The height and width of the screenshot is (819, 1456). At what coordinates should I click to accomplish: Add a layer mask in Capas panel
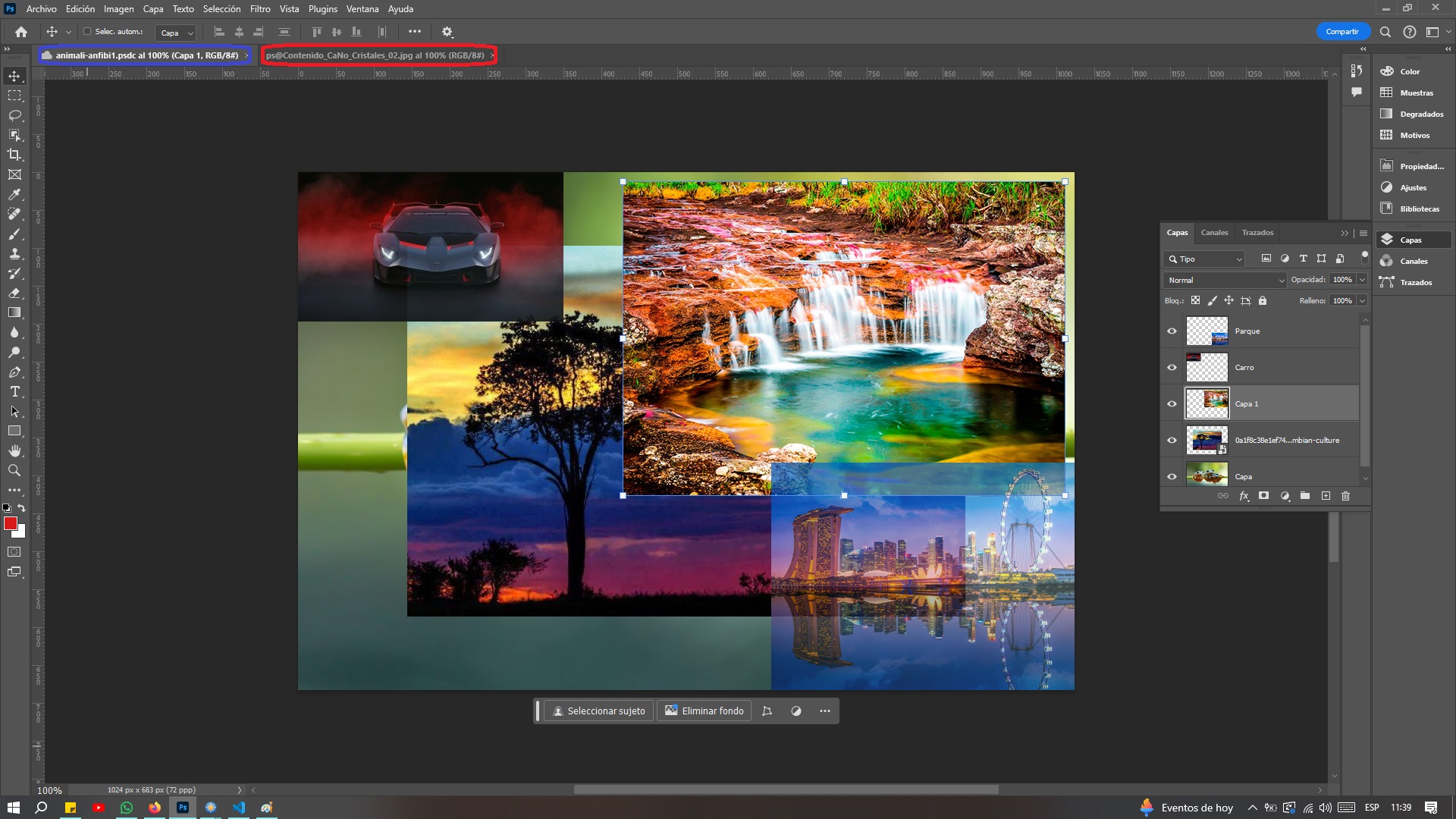click(x=1263, y=496)
